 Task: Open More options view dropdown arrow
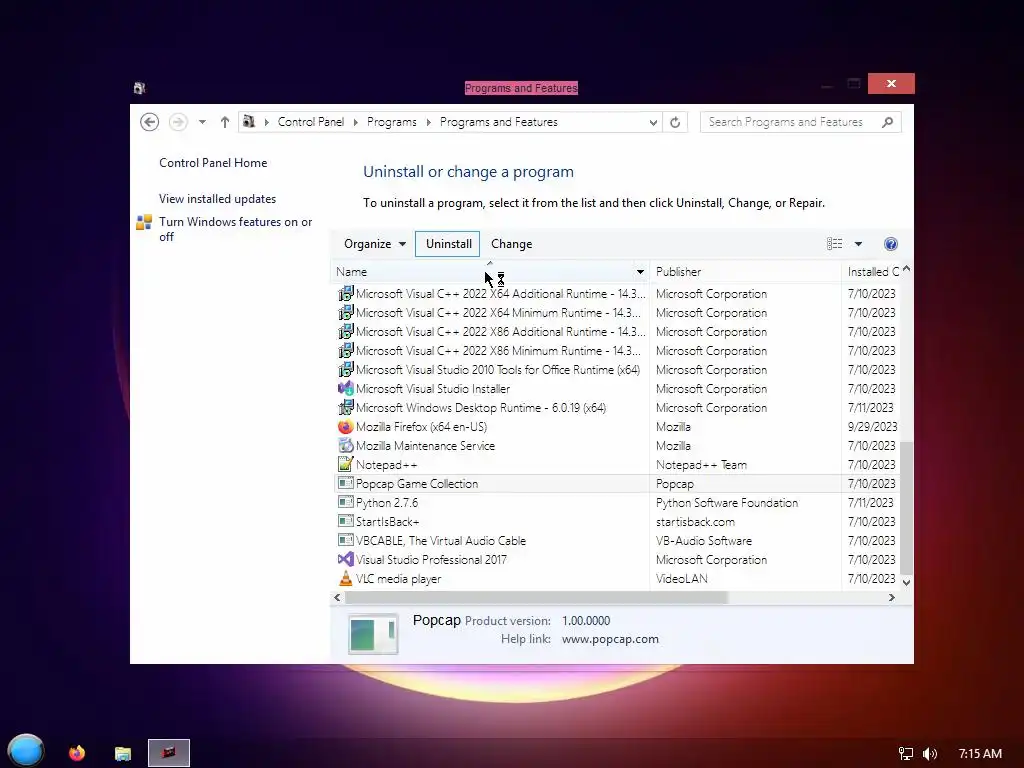pos(858,244)
